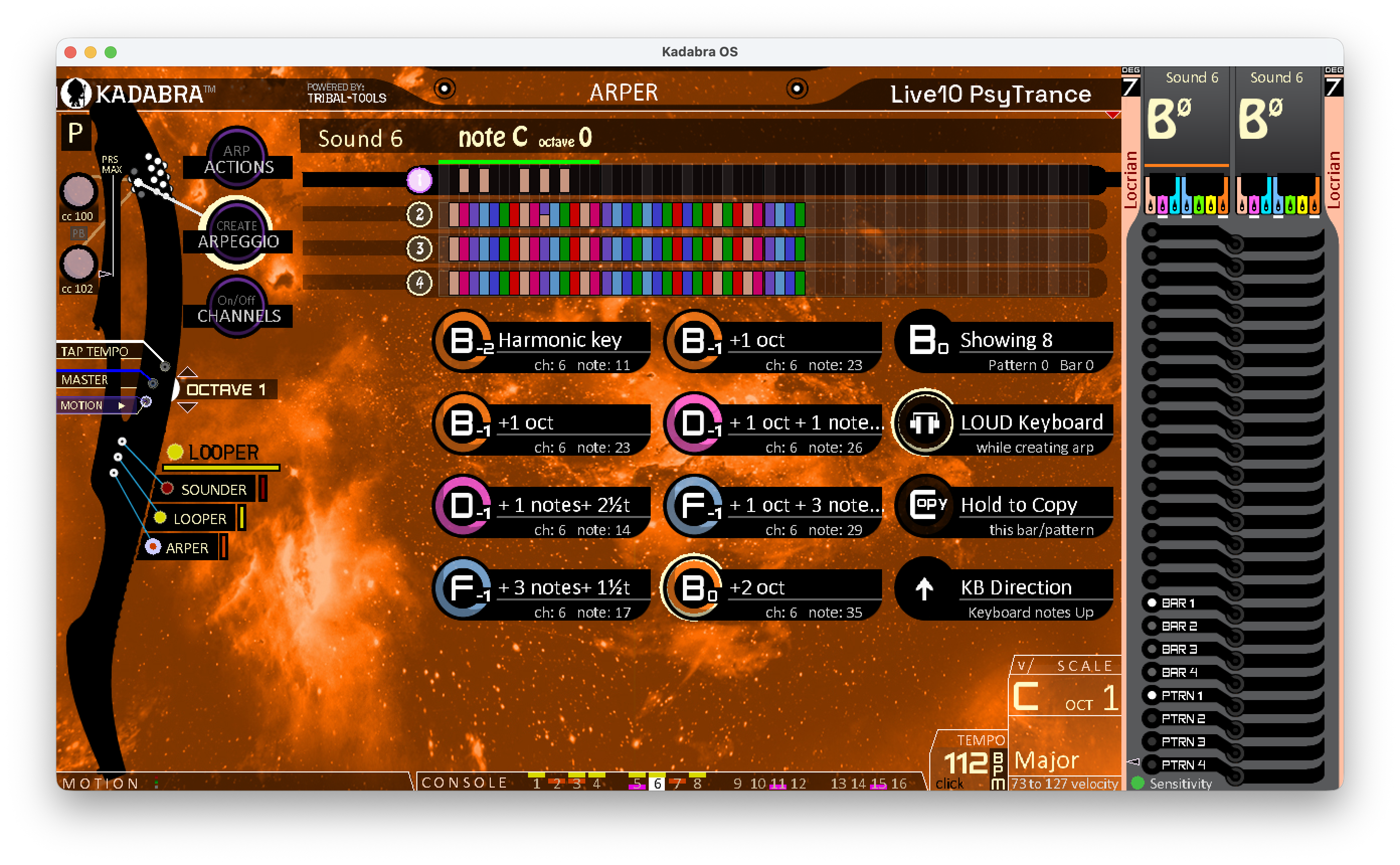1400x865 pixels.
Task: Switch to console channel 8
Action: point(697,783)
